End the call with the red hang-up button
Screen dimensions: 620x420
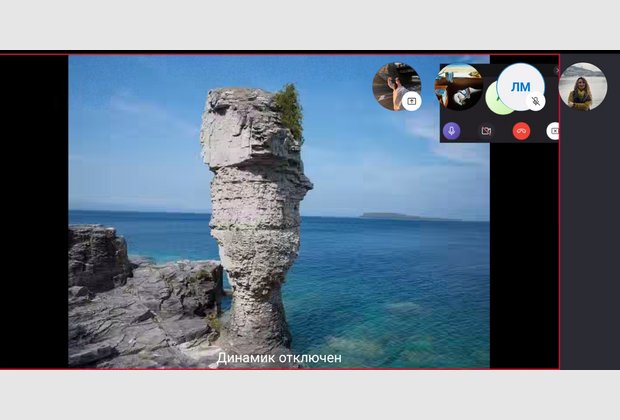(521, 131)
